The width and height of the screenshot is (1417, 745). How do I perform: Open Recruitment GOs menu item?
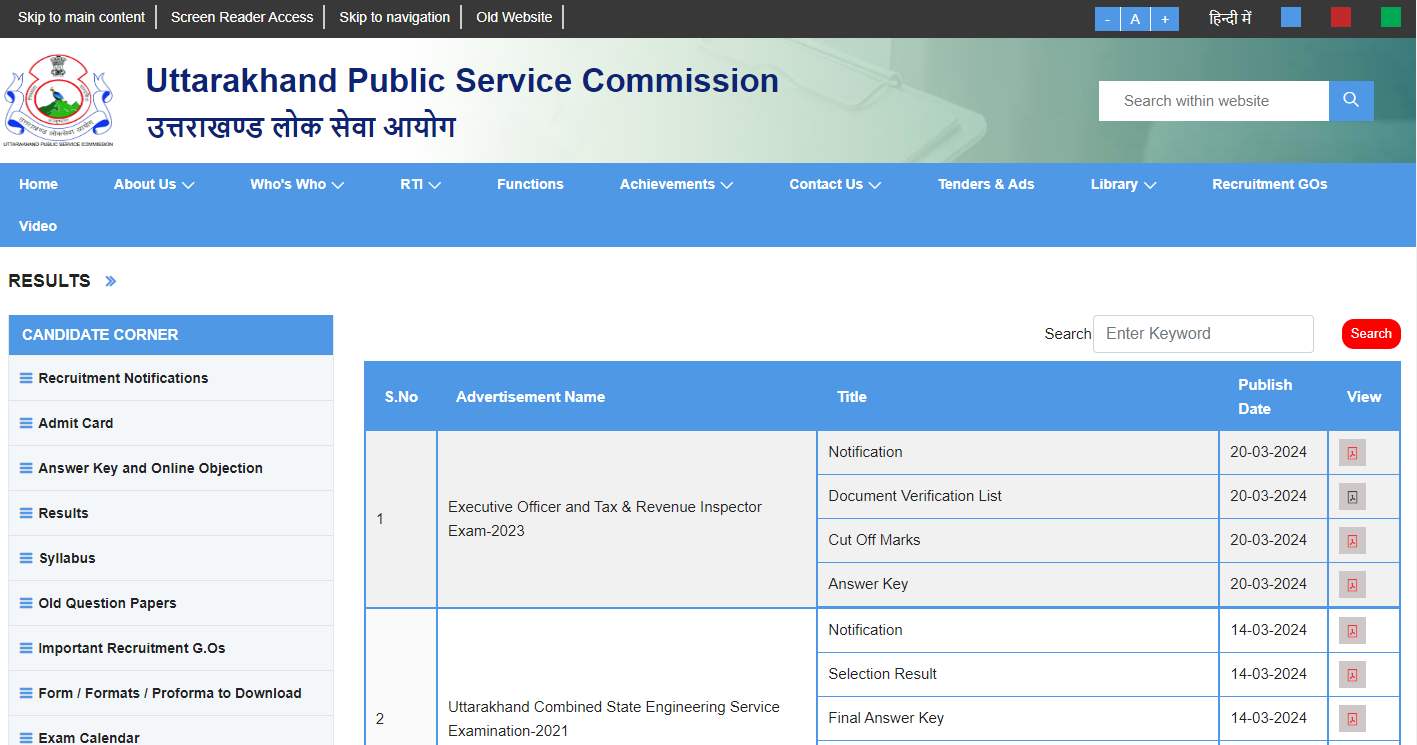coord(1270,184)
